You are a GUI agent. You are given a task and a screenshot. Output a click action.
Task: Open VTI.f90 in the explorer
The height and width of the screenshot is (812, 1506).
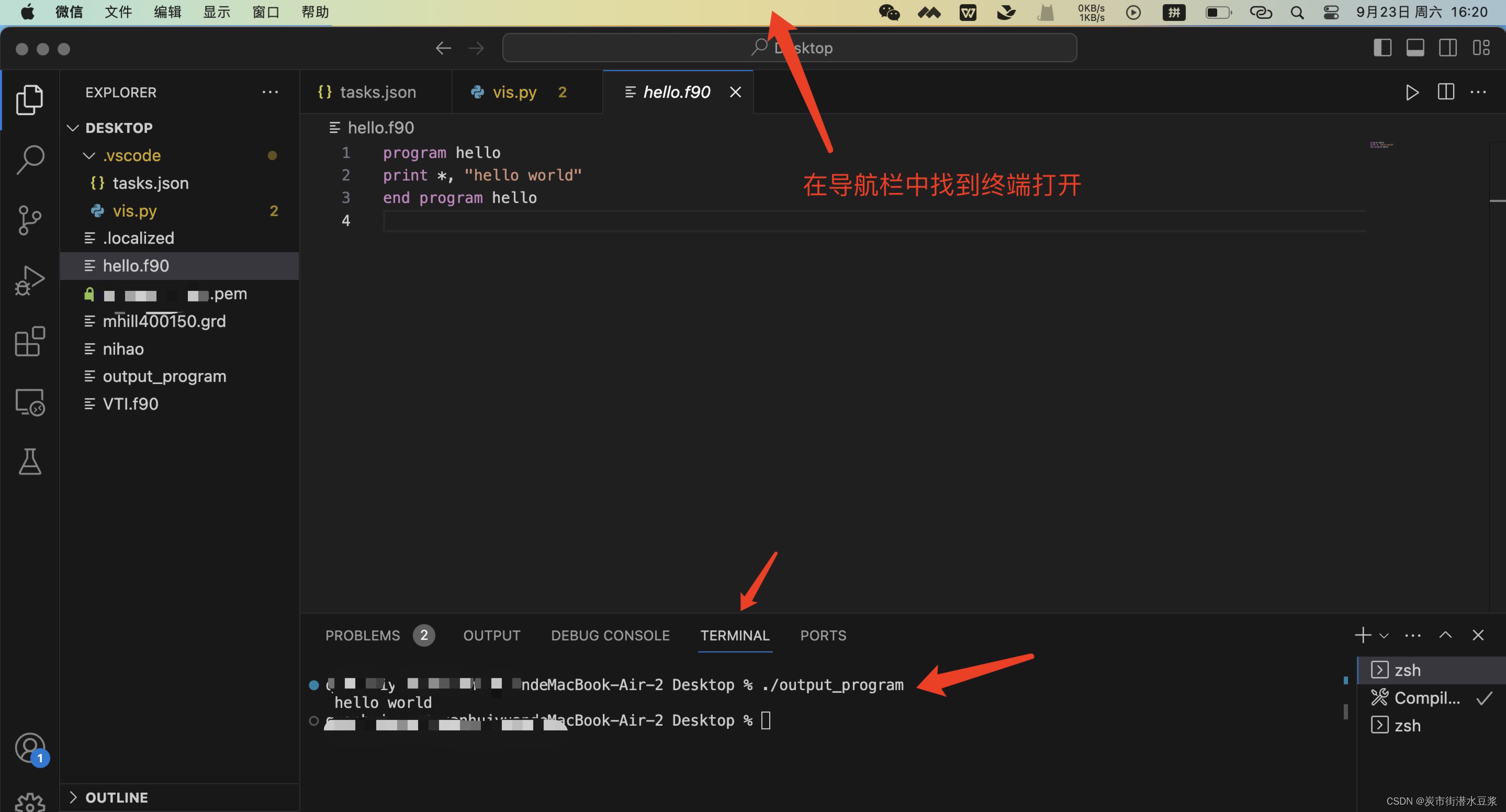[130, 404]
